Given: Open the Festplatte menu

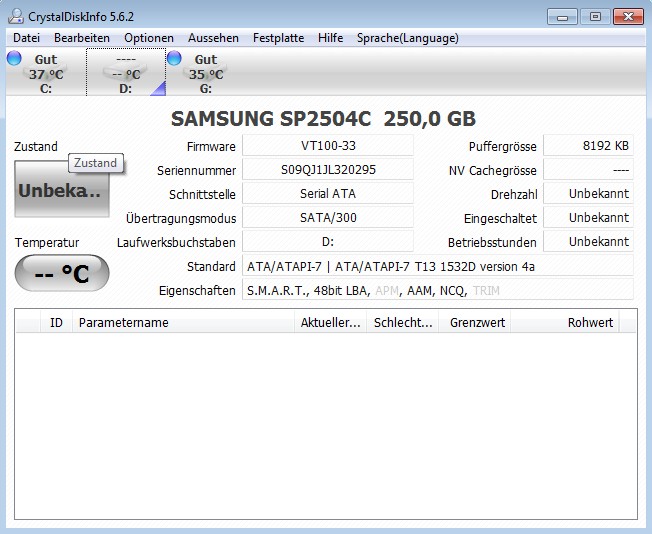Looking at the screenshot, I should tap(279, 38).
